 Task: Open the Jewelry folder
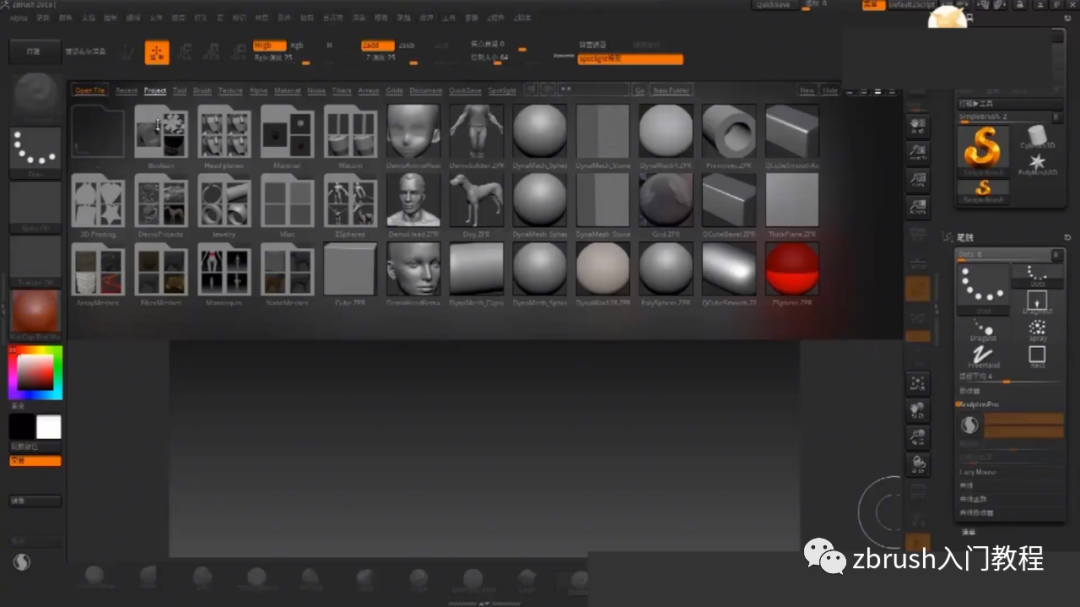224,201
